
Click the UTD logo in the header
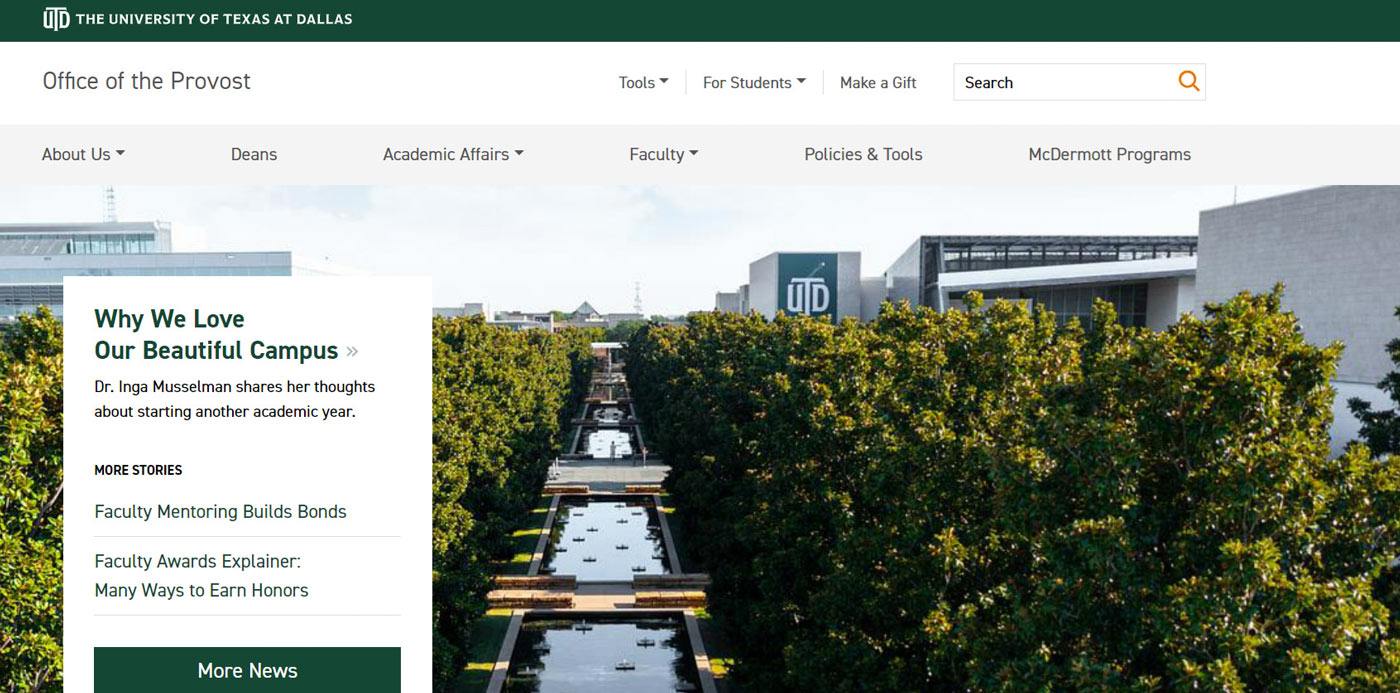tap(56, 19)
